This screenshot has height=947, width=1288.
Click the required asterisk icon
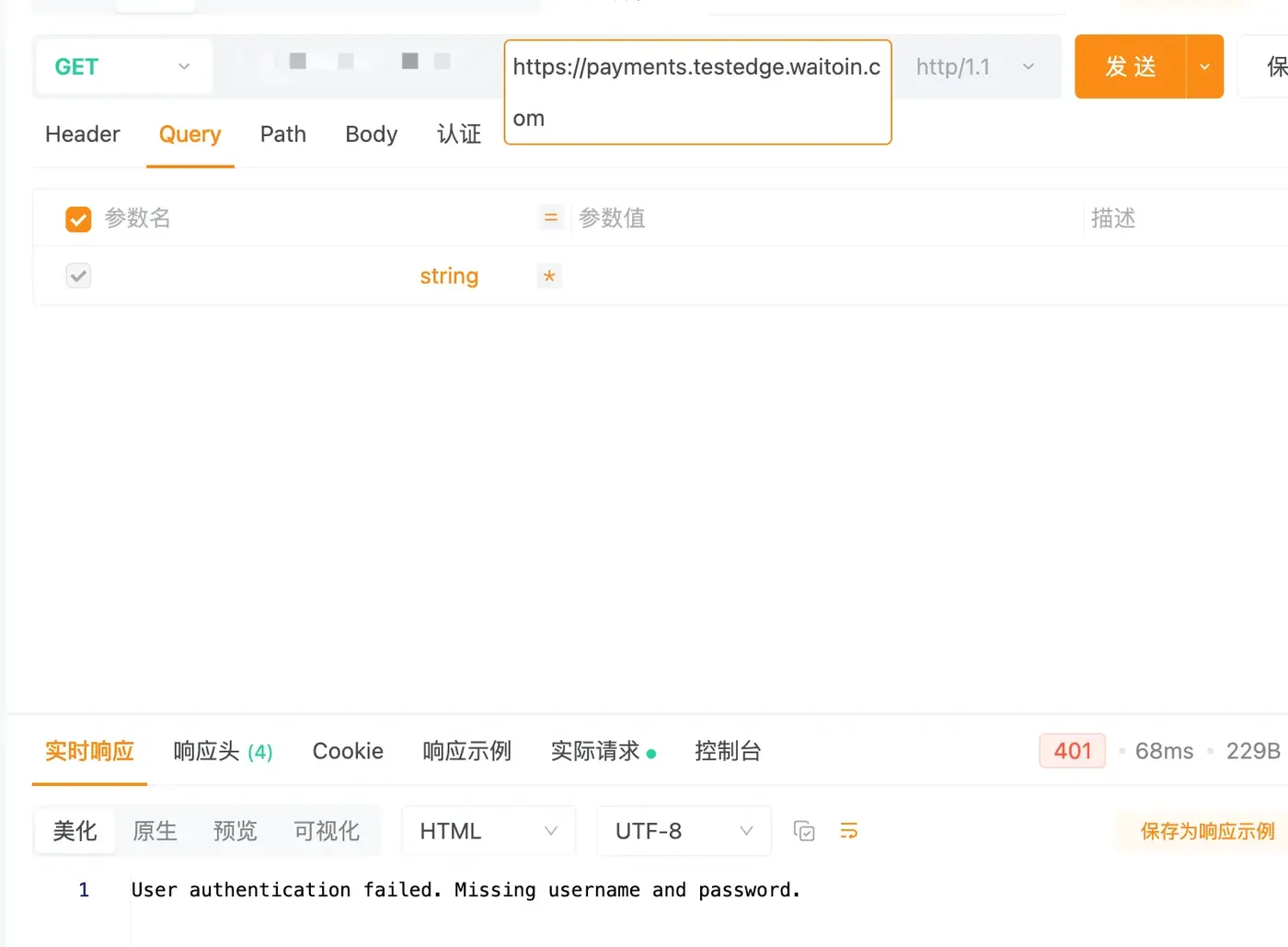click(x=549, y=276)
